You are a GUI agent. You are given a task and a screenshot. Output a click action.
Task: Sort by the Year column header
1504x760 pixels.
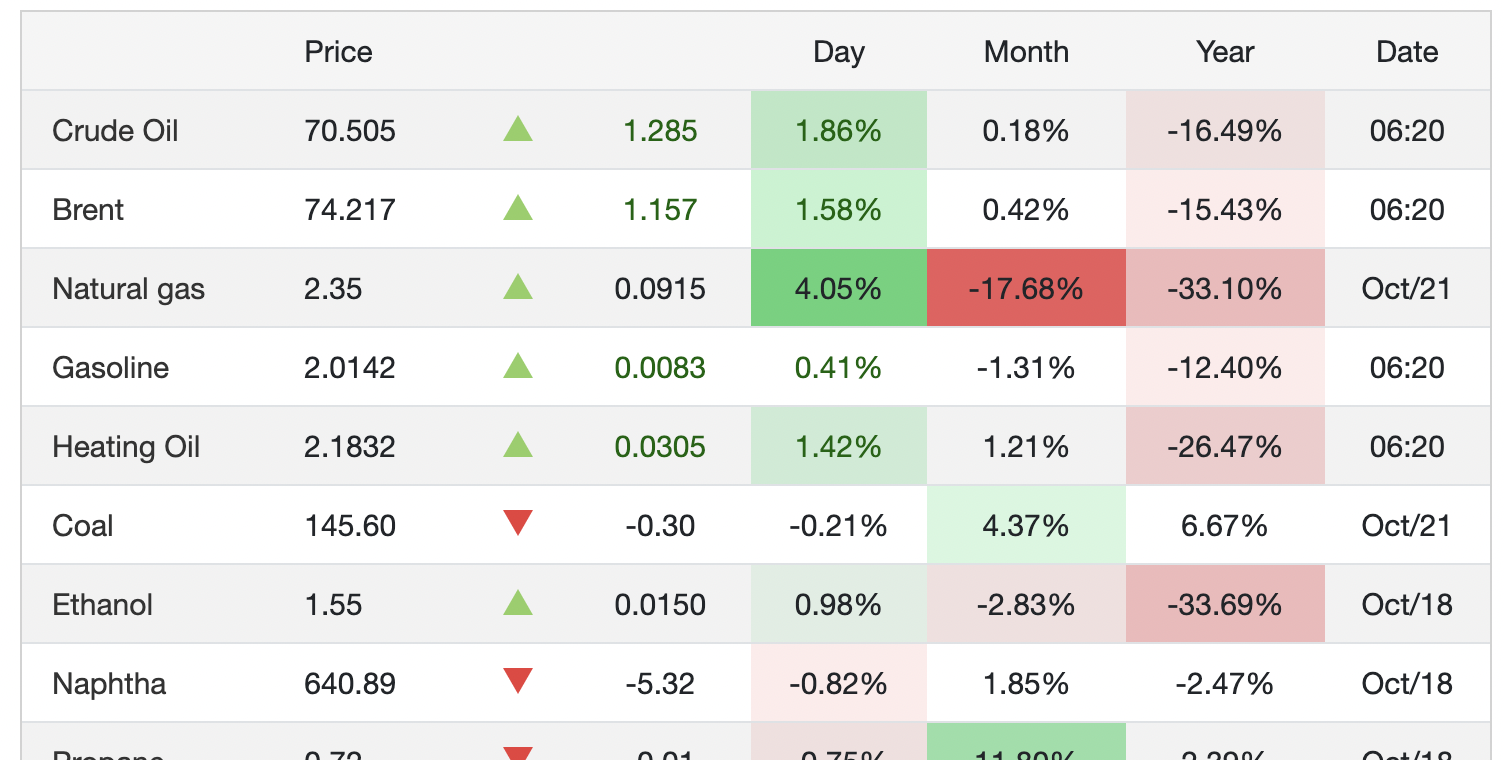(1225, 52)
